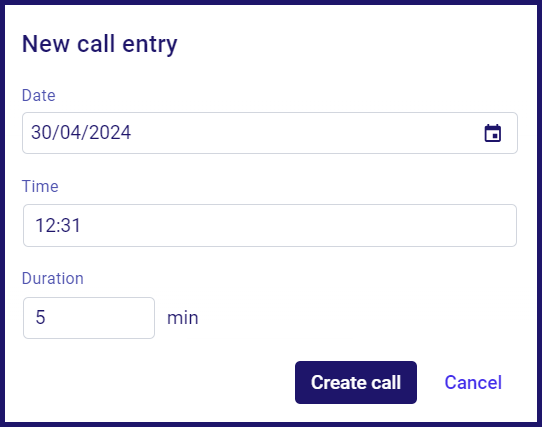542x427 pixels.
Task: Place cursor on the 5 in Duration
Action: pyautogui.click(x=40, y=317)
